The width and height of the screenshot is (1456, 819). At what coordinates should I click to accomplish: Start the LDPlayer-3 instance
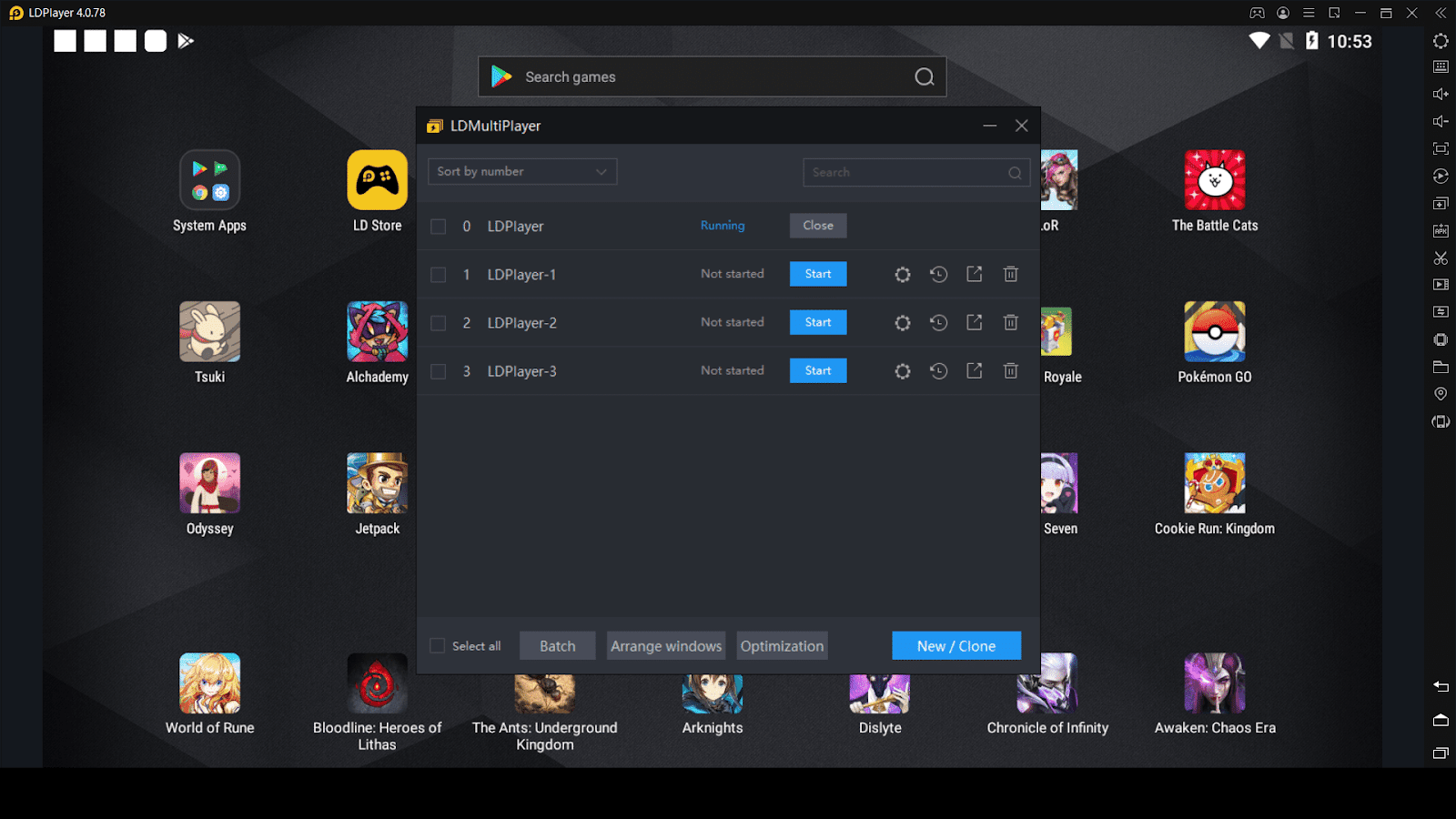pos(818,370)
